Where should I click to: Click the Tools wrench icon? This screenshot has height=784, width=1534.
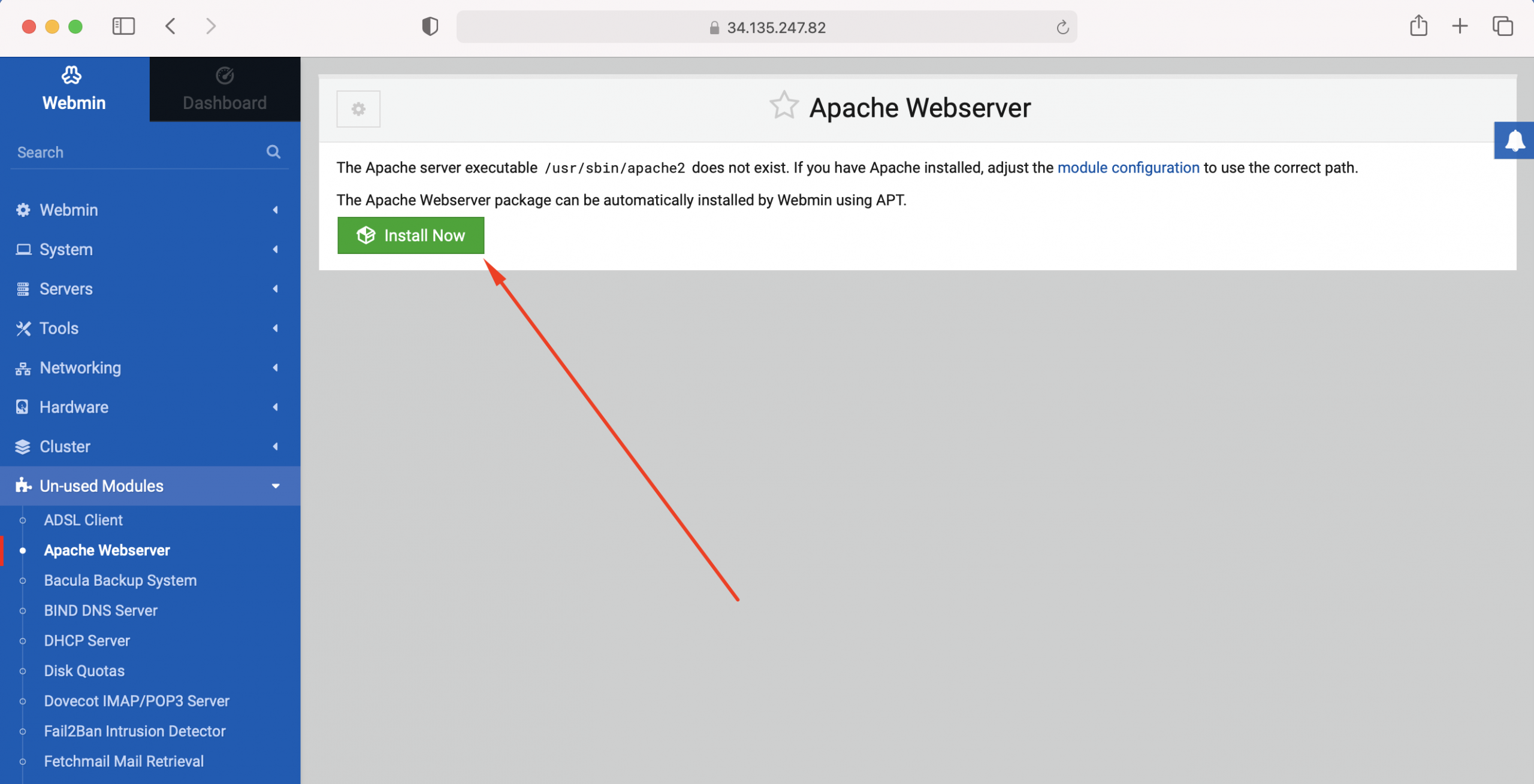coord(23,328)
